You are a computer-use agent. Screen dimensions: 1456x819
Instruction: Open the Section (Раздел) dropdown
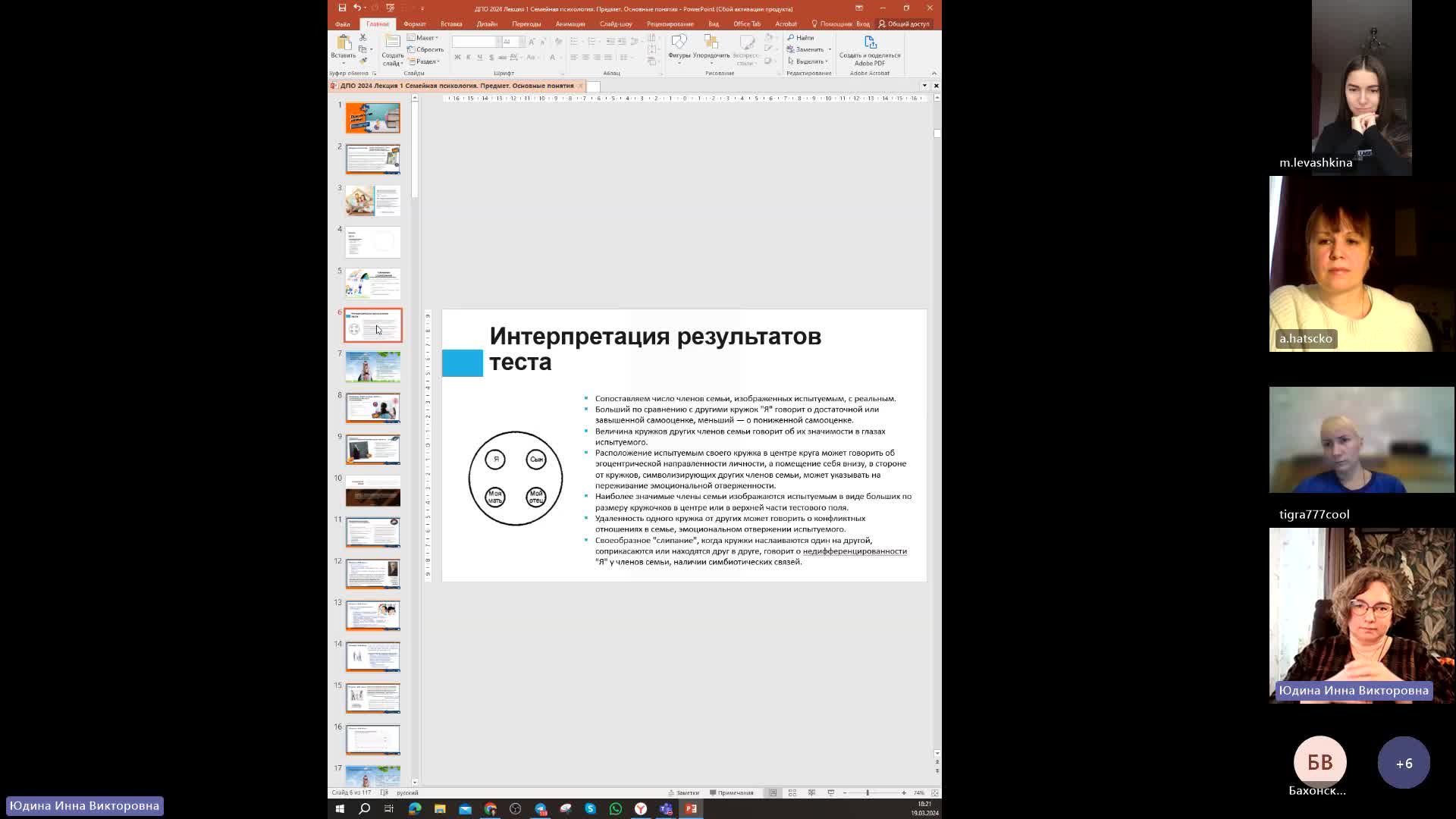point(424,61)
